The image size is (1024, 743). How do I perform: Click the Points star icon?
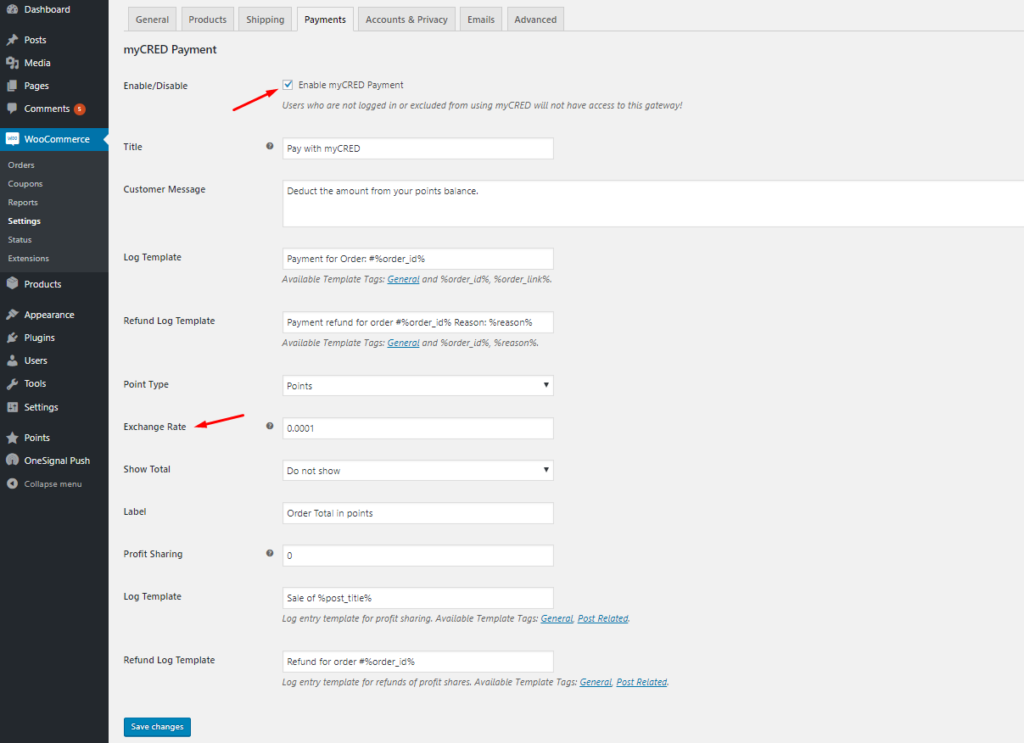click(12, 437)
